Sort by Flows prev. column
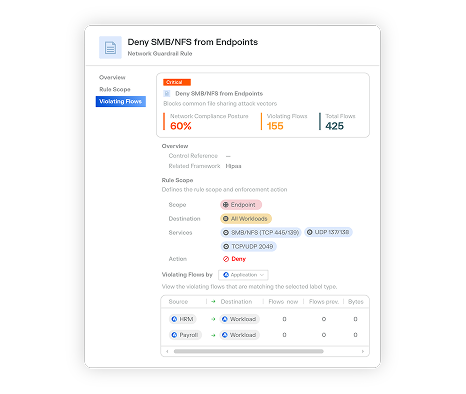 324,302
